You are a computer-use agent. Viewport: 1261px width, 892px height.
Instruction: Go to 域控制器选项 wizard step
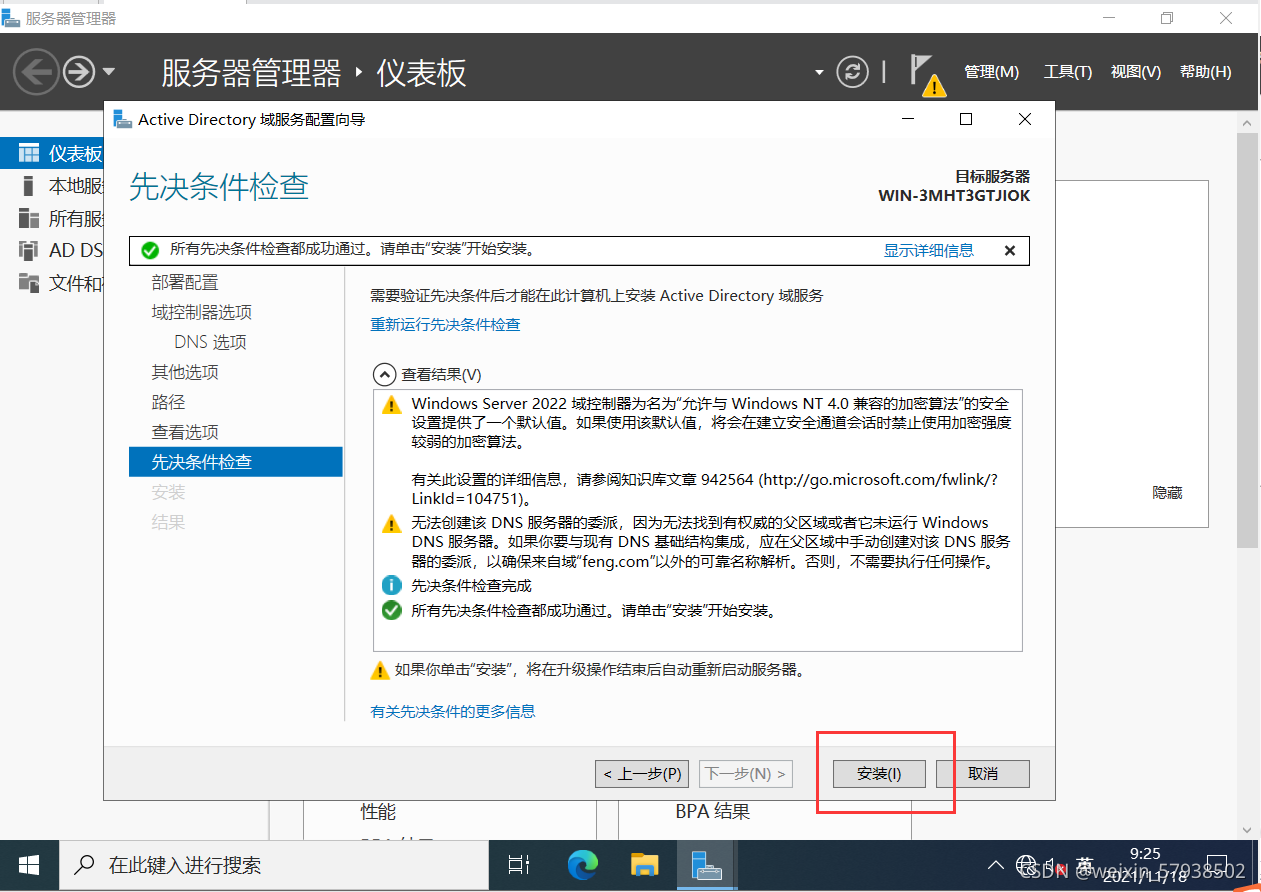[201, 313]
